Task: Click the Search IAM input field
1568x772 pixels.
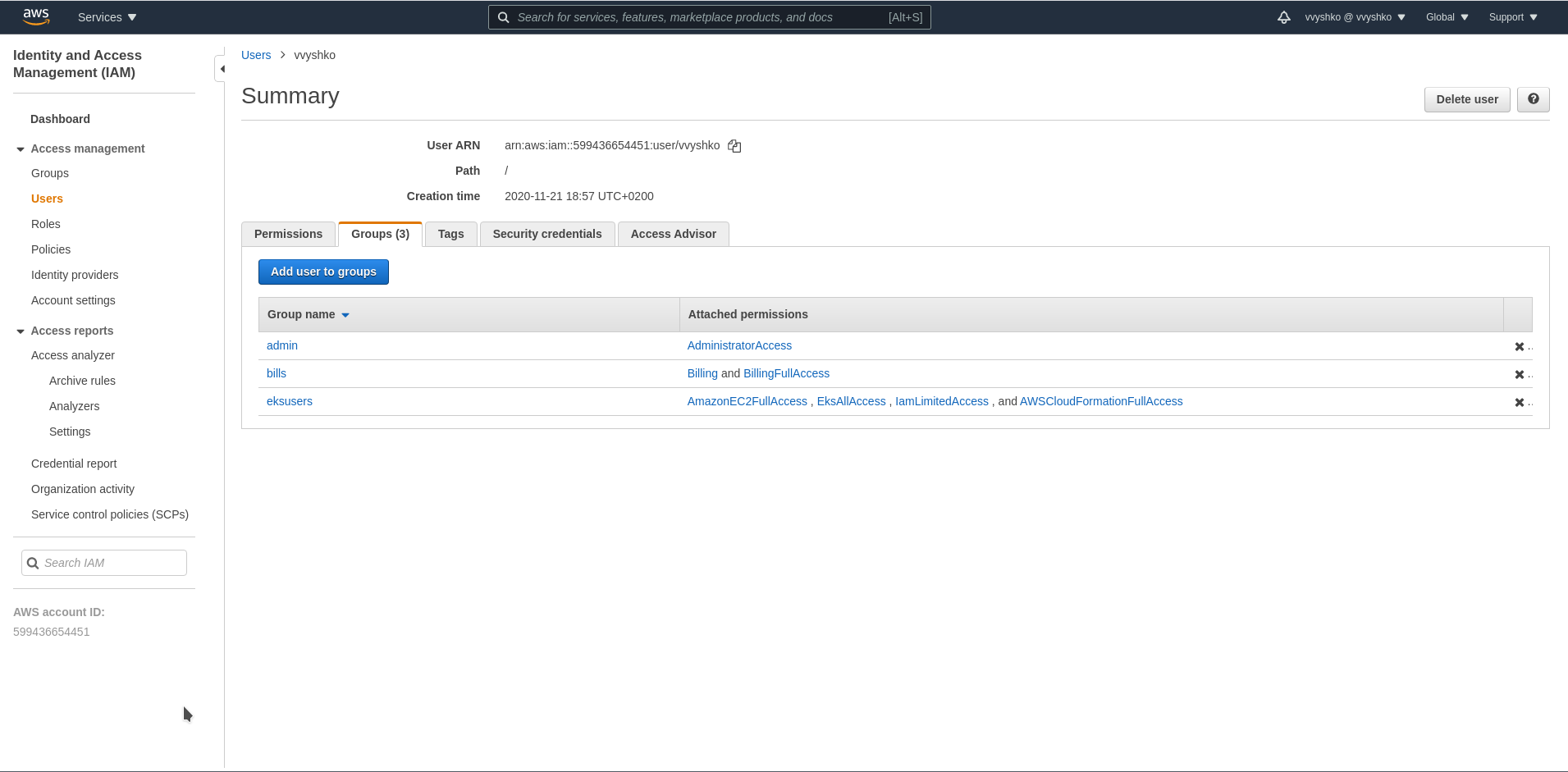Action: [104, 563]
